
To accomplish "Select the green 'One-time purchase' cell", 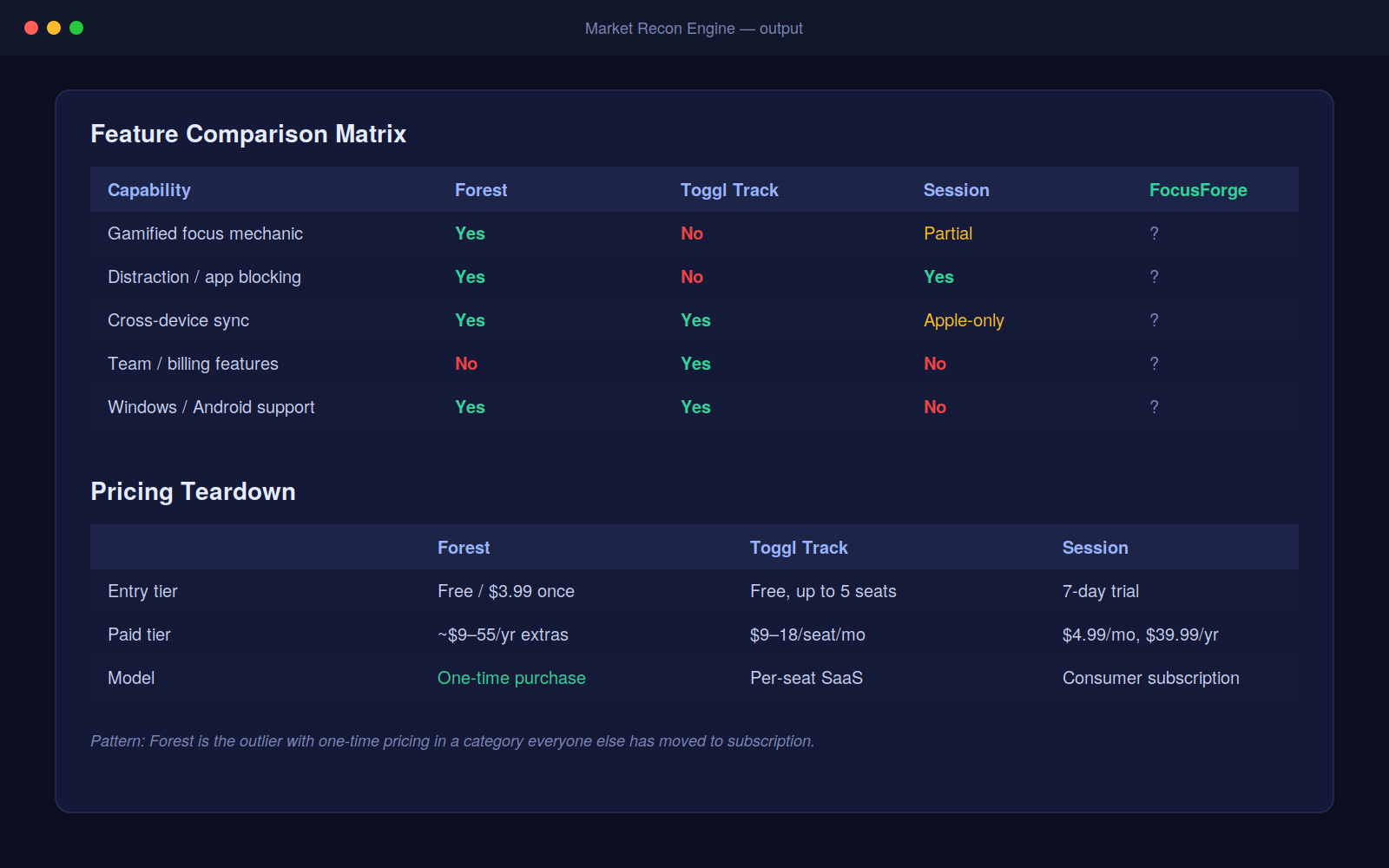I will pyautogui.click(x=511, y=678).
